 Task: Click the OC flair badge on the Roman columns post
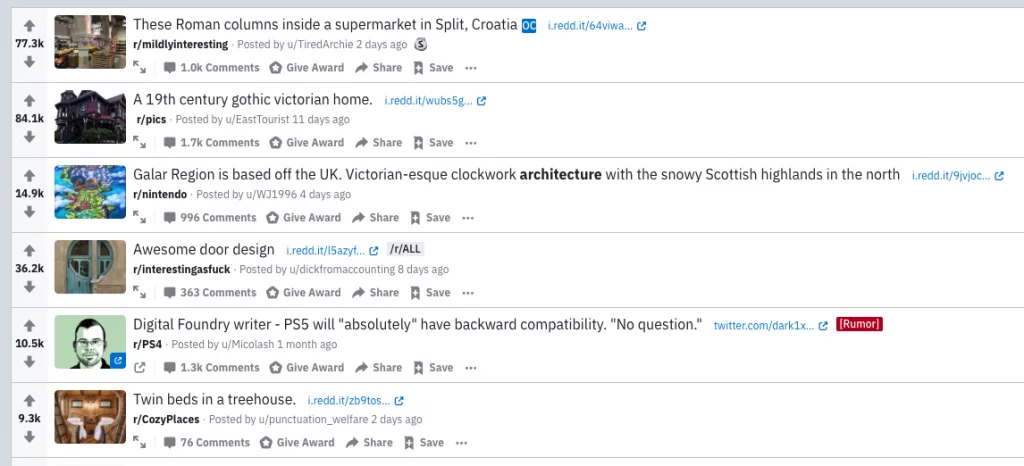point(529,24)
